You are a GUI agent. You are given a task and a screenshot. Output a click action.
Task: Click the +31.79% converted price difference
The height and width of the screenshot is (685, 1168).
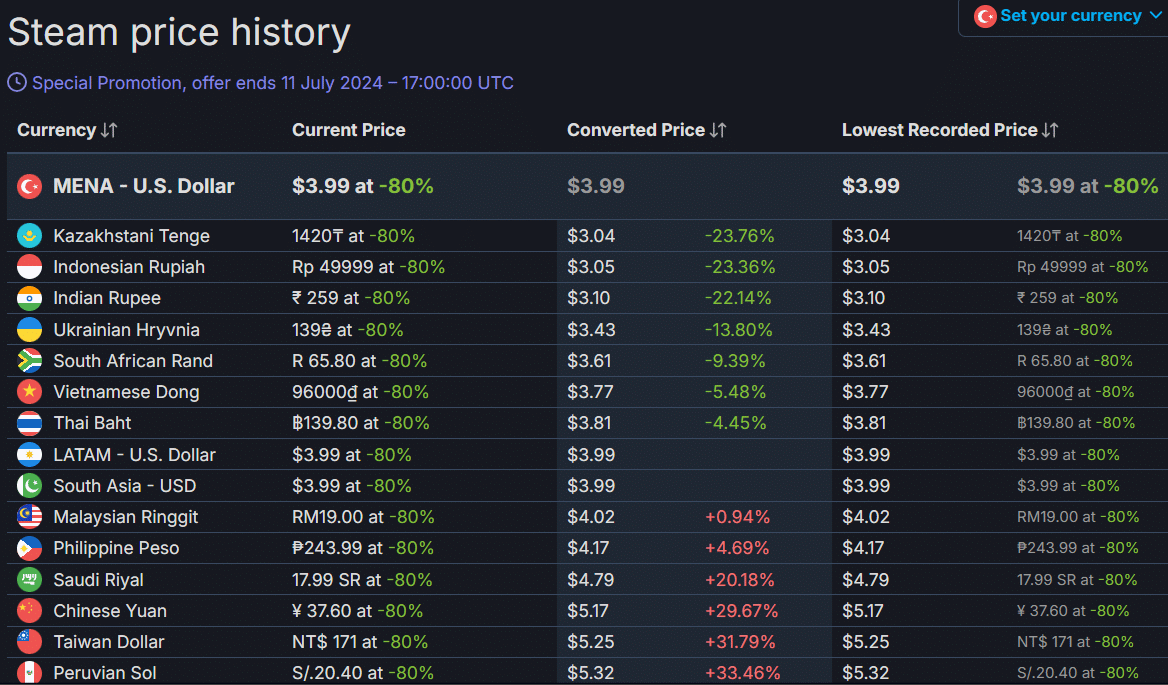[740, 643]
